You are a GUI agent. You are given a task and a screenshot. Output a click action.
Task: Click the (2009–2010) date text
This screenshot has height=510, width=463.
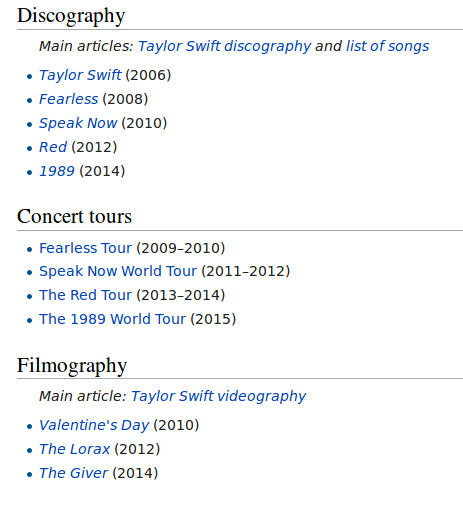181,248
